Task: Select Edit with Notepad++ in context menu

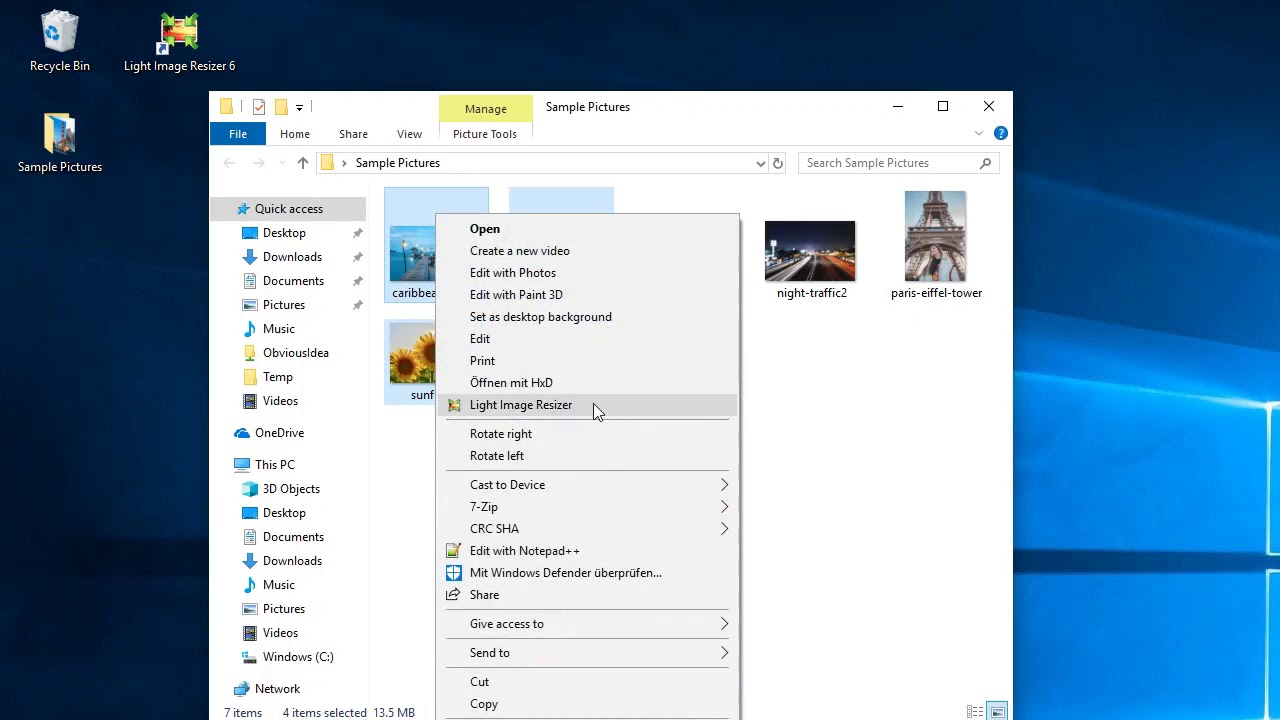Action: click(x=524, y=551)
